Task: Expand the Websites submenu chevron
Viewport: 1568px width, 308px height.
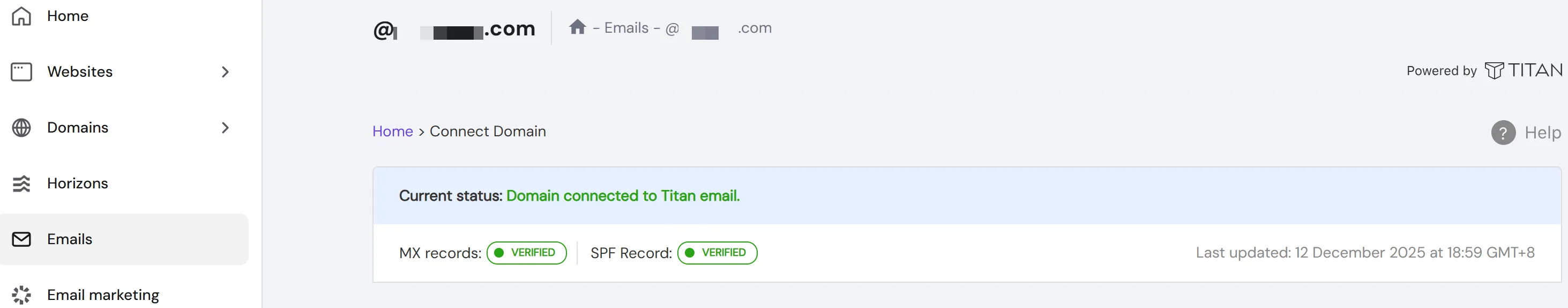Action: (x=225, y=72)
